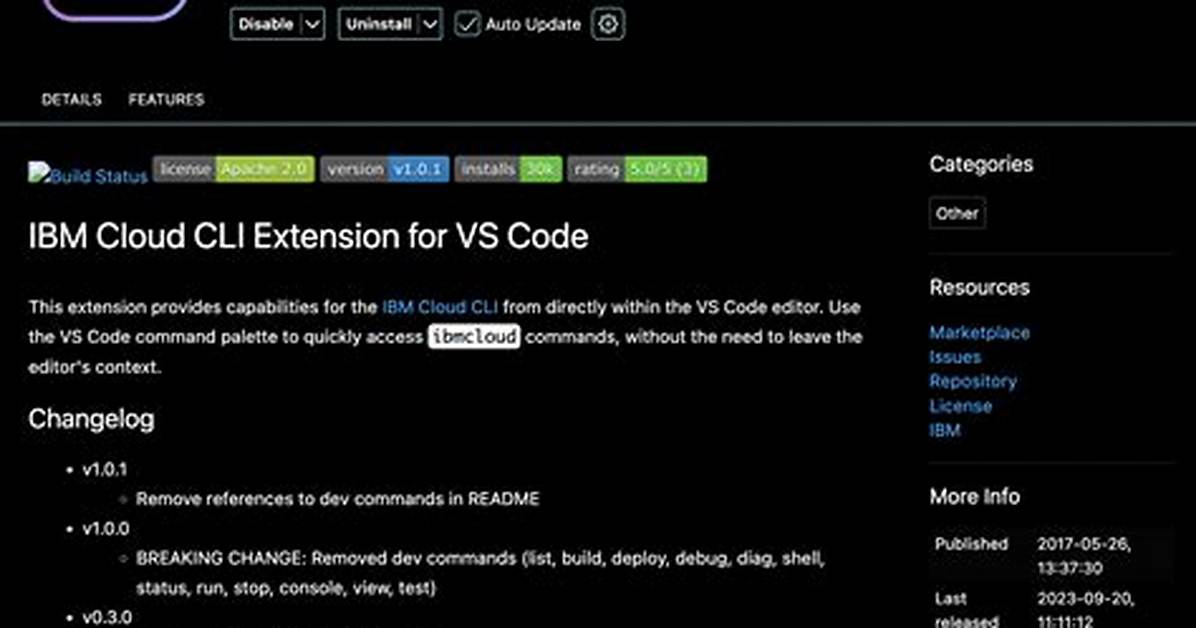Toggle the Auto Update checkbox
The width and height of the screenshot is (1196, 628).
click(467, 24)
